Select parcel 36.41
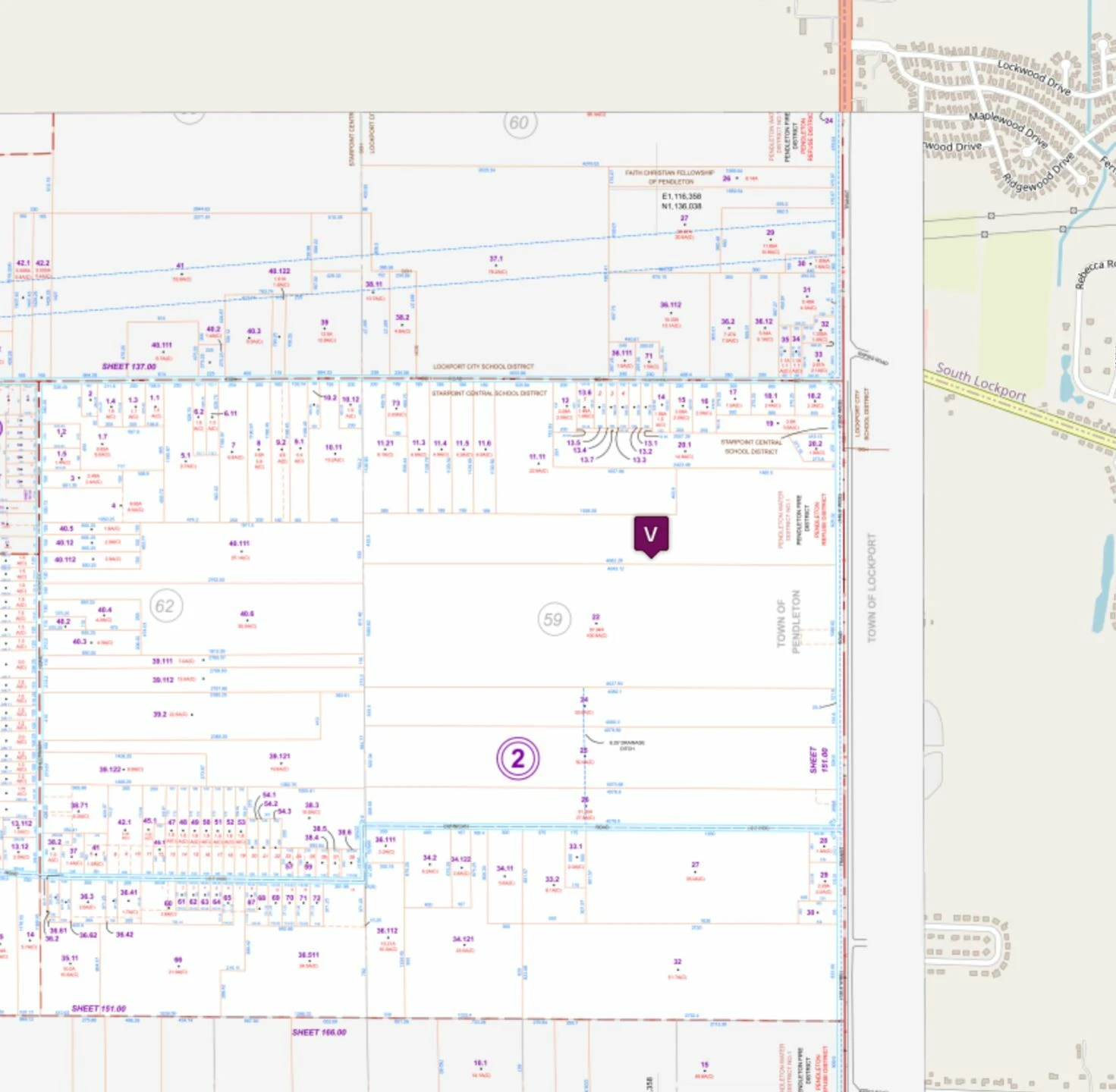 click(x=129, y=893)
